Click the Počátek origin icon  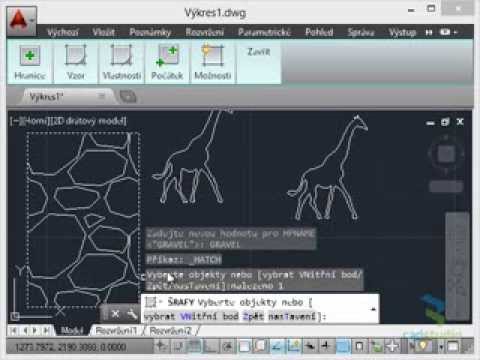tap(167, 56)
